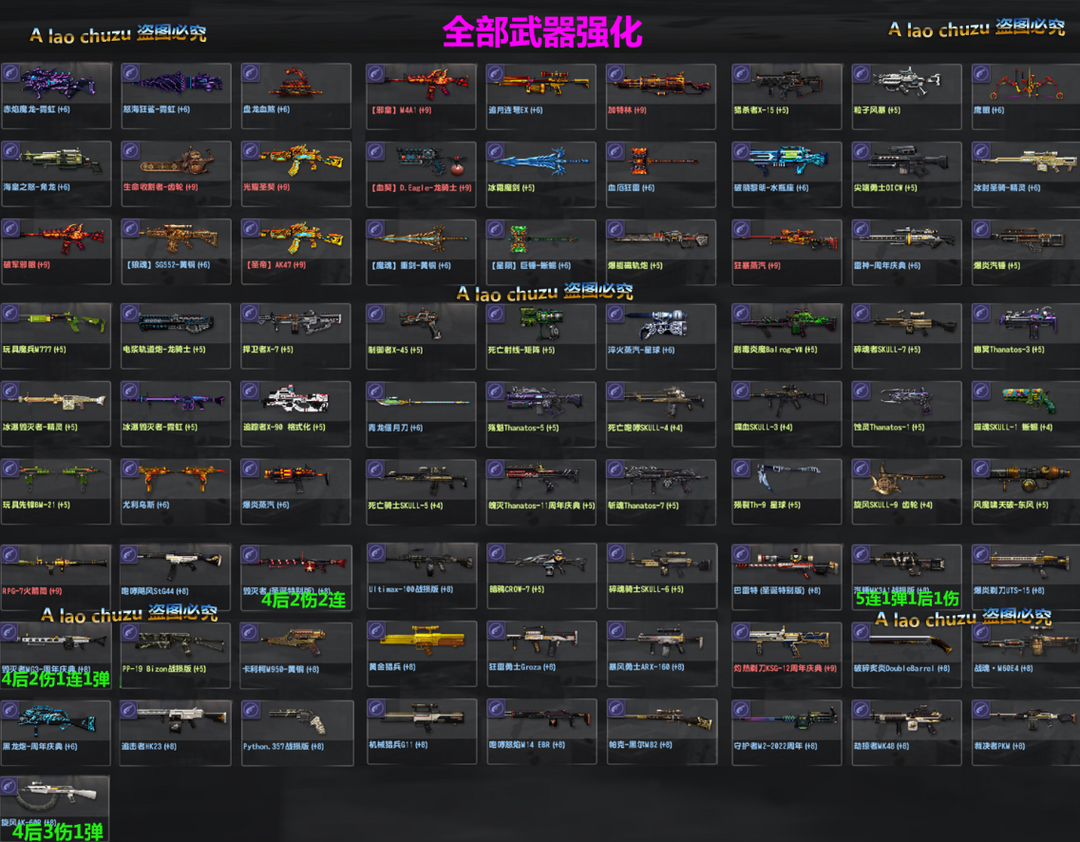Image resolution: width=1080 pixels, height=842 pixels.
Task: Click the enhancement badge on 追月连弩EX card
Action: click(x=496, y=74)
